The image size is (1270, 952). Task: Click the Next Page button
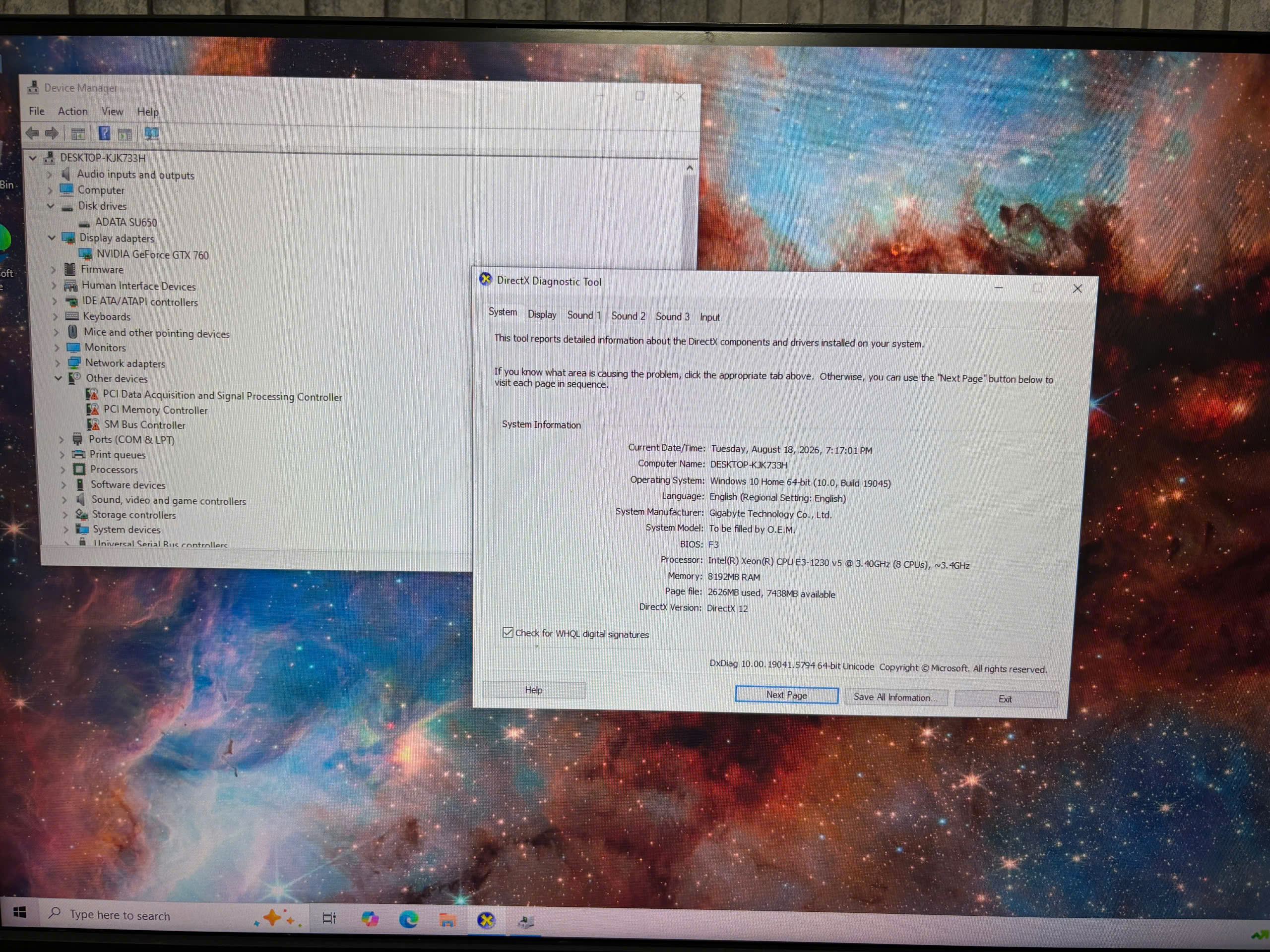pyautogui.click(x=787, y=695)
